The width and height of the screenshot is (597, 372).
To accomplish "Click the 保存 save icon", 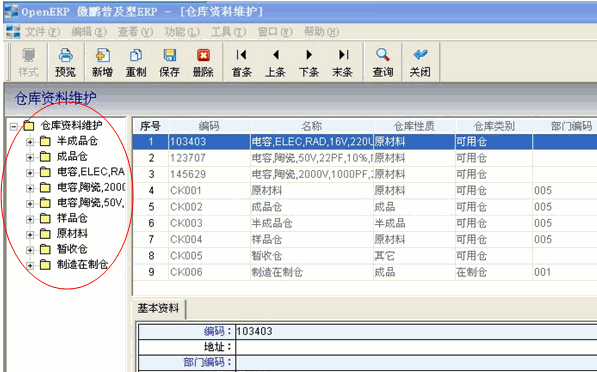I will 169,55.
